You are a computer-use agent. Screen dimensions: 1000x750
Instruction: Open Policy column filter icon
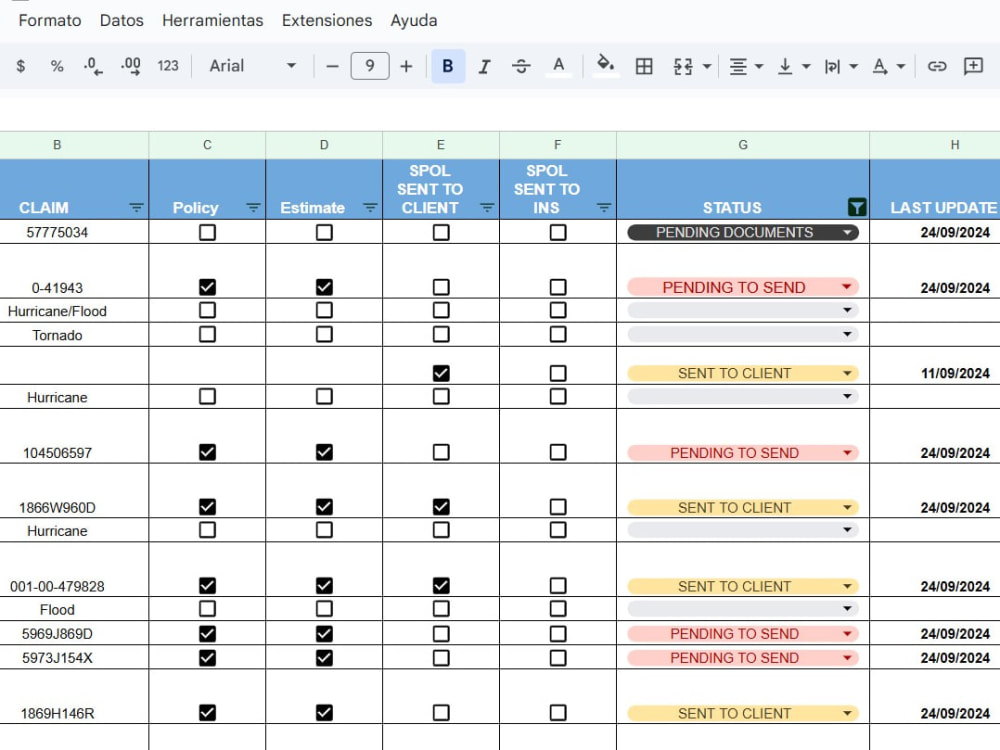point(253,208)
